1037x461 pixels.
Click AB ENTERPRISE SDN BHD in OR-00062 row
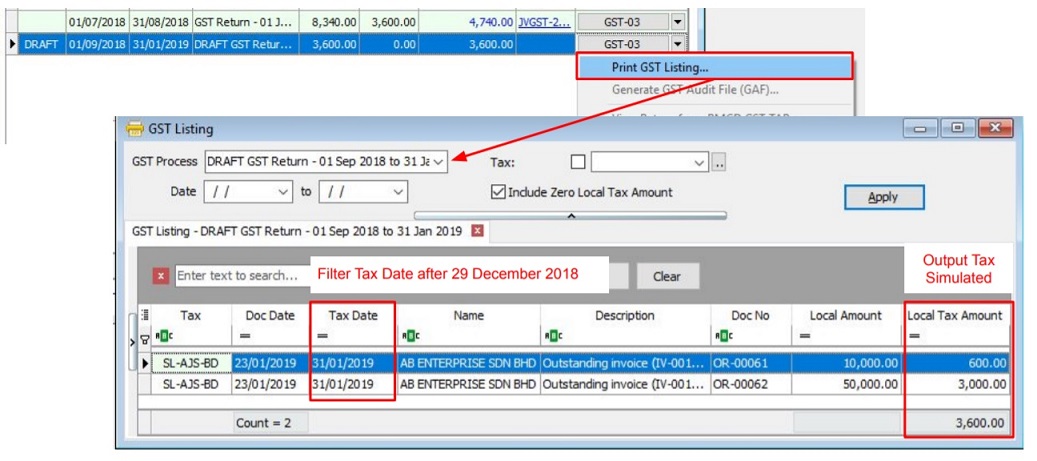(468, 384)
